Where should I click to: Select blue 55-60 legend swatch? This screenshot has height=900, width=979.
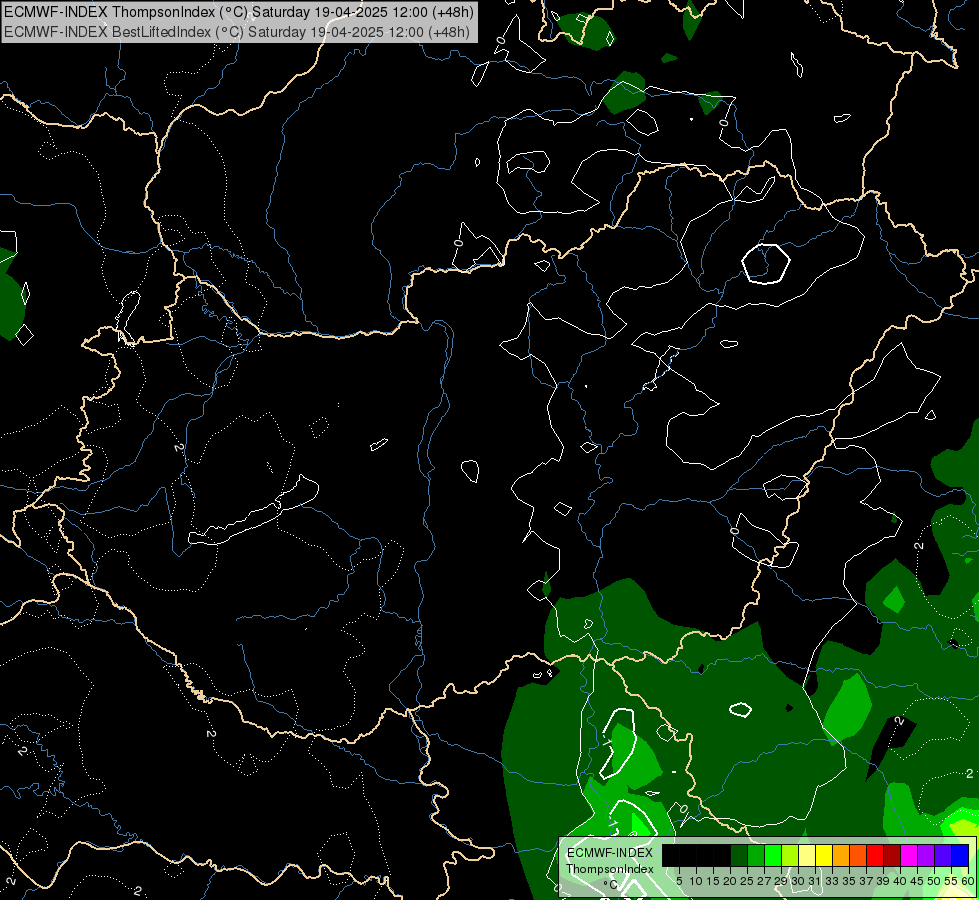[960, 855]
